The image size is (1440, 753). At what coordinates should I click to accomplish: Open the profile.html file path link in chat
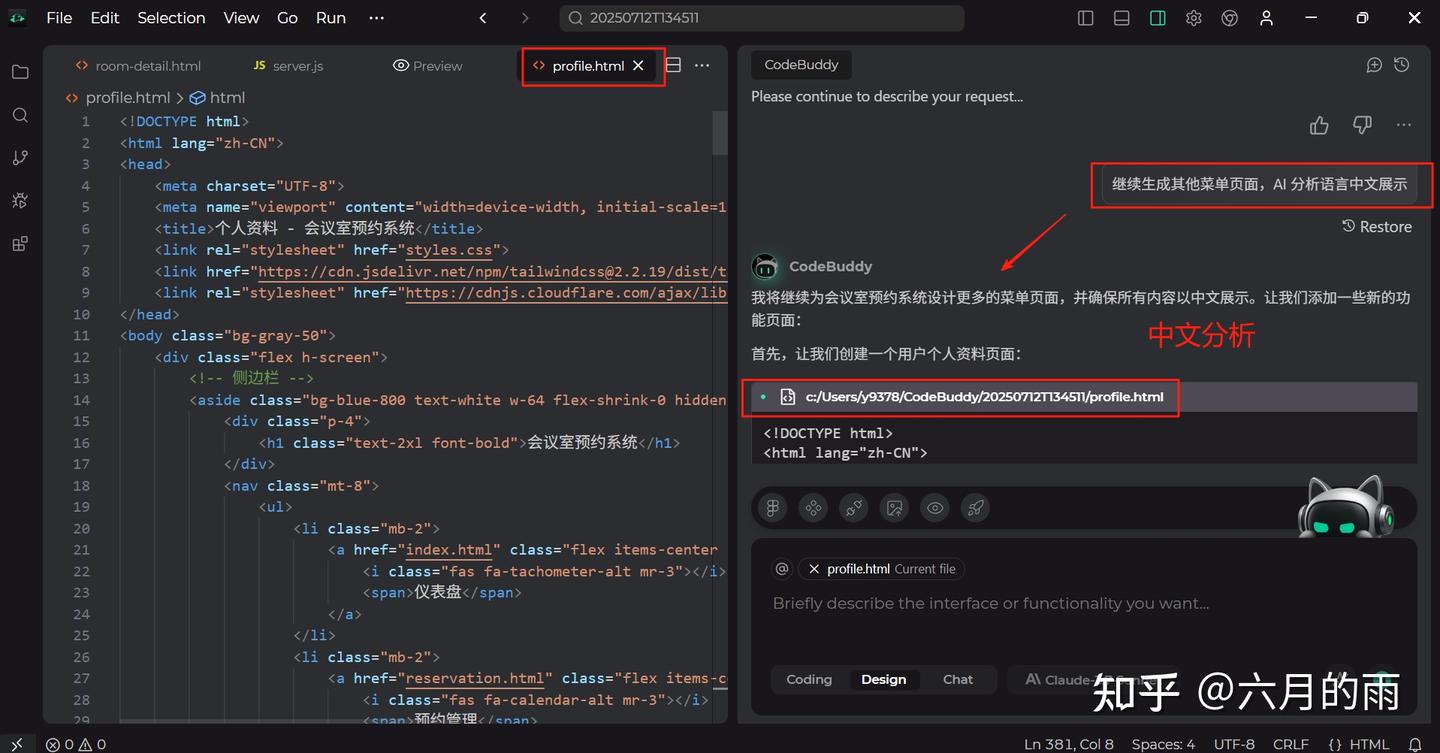tap(984, 397)
